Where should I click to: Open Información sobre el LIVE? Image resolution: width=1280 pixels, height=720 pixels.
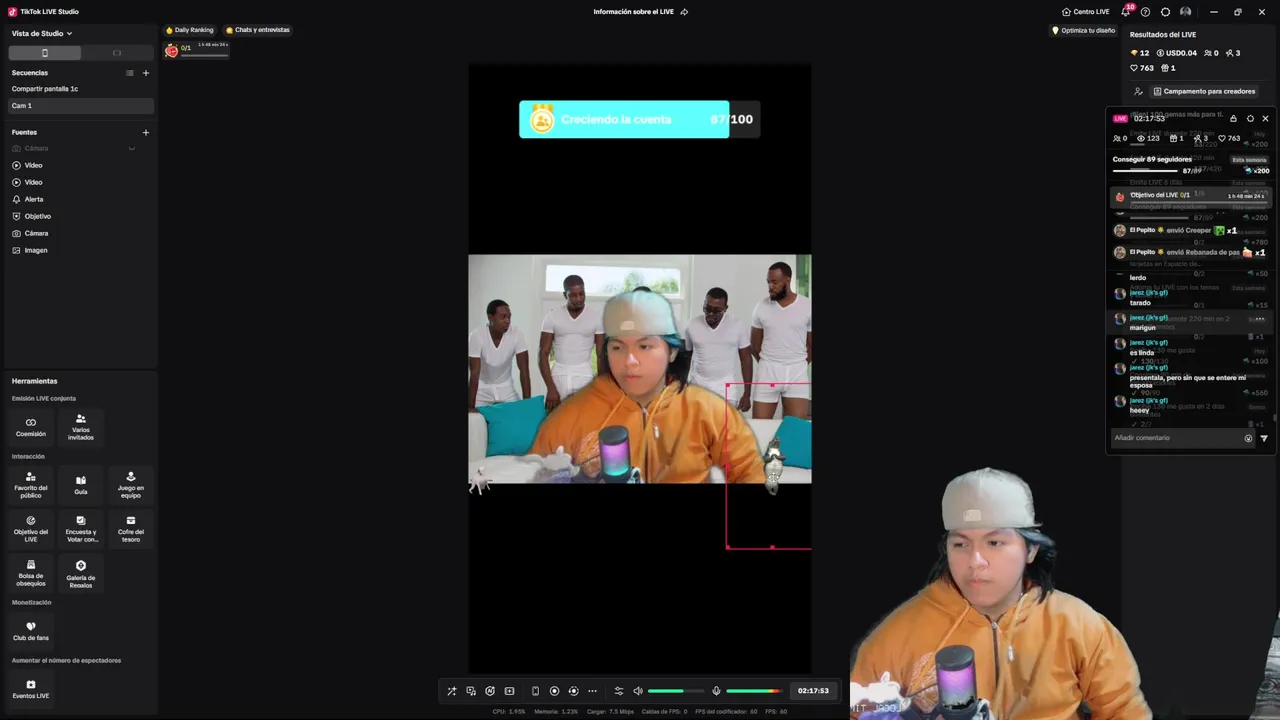(x=640, y=12)
